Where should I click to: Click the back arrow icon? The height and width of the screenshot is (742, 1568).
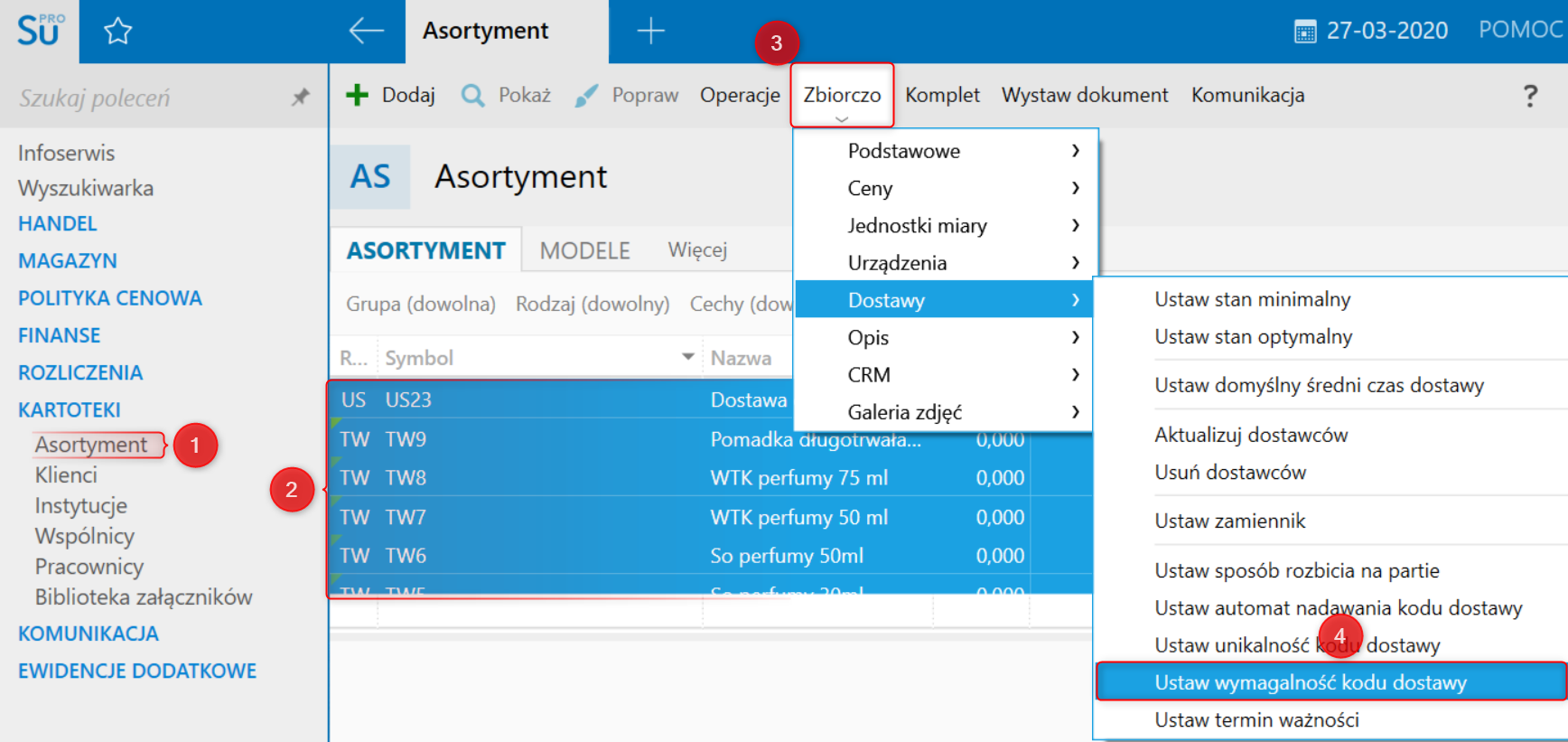(x=366, y=31)
